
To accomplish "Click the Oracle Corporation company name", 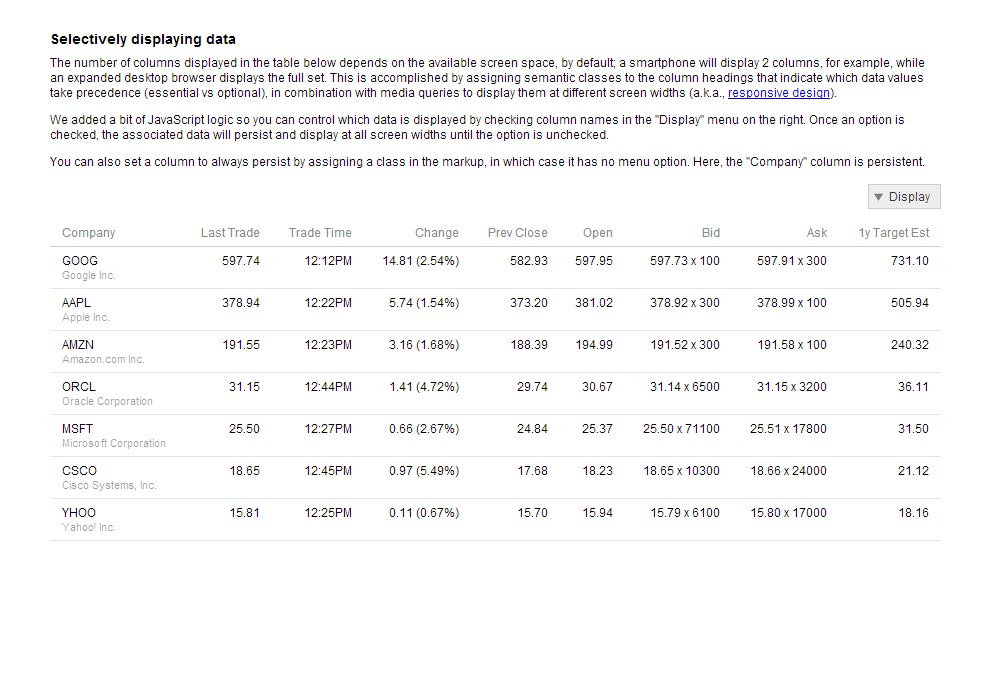I will point(107,401).
